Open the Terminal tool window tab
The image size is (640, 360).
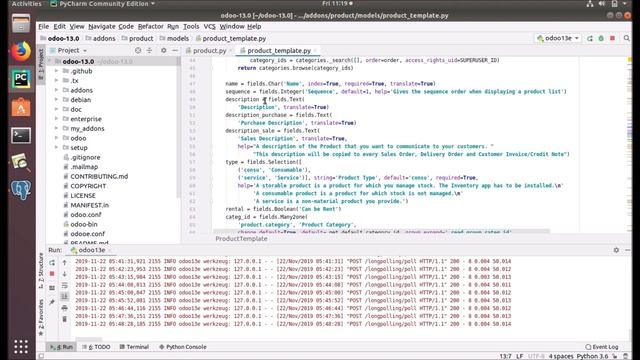point(134,347)
